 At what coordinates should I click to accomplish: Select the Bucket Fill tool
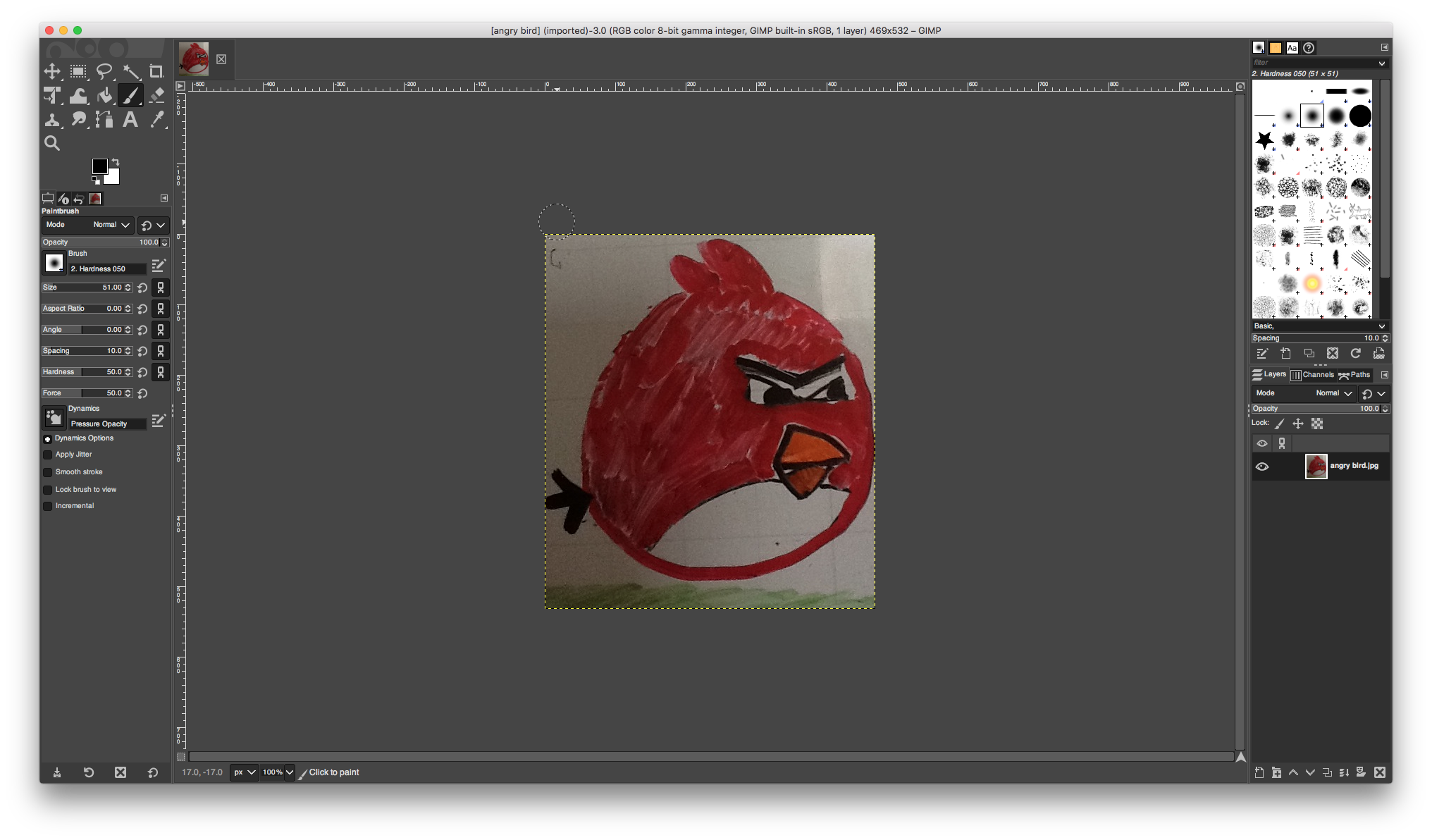coord(104,95)
